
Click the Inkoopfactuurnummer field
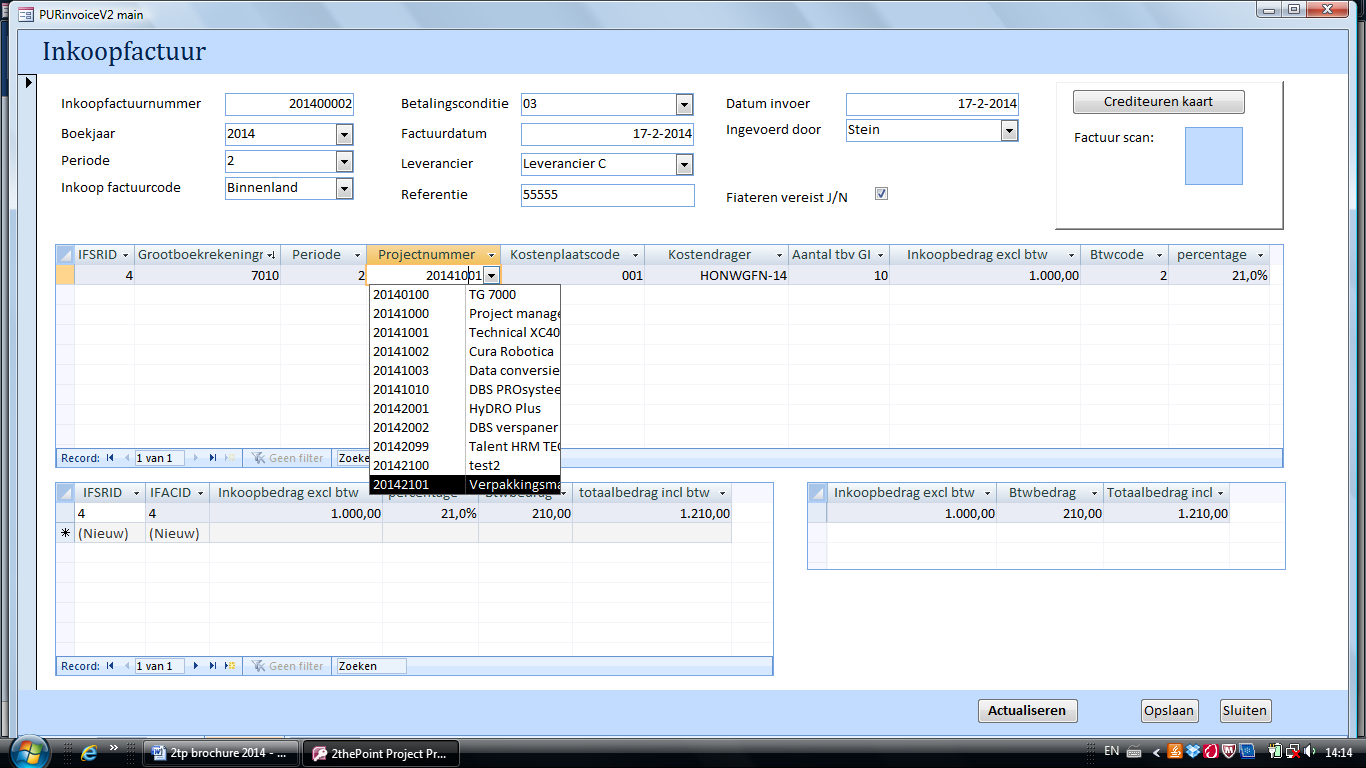click(x=289, y=104)
